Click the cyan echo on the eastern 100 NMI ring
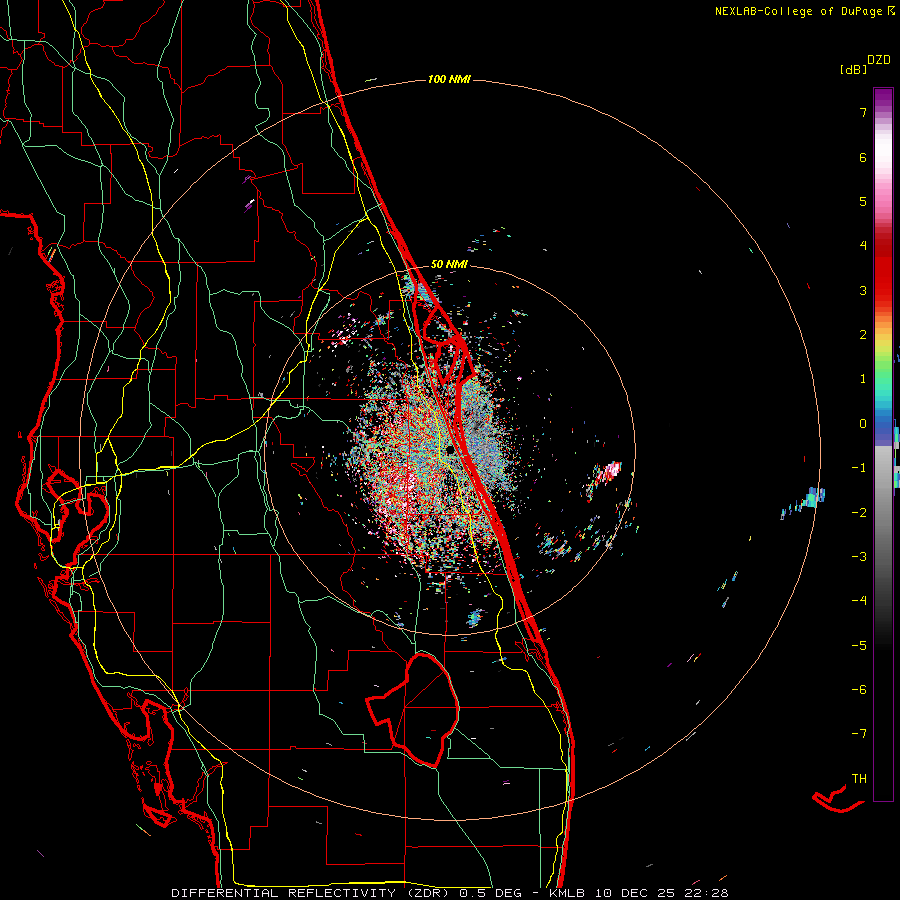This screenshot has height=900, width=900. click(812, 497)
